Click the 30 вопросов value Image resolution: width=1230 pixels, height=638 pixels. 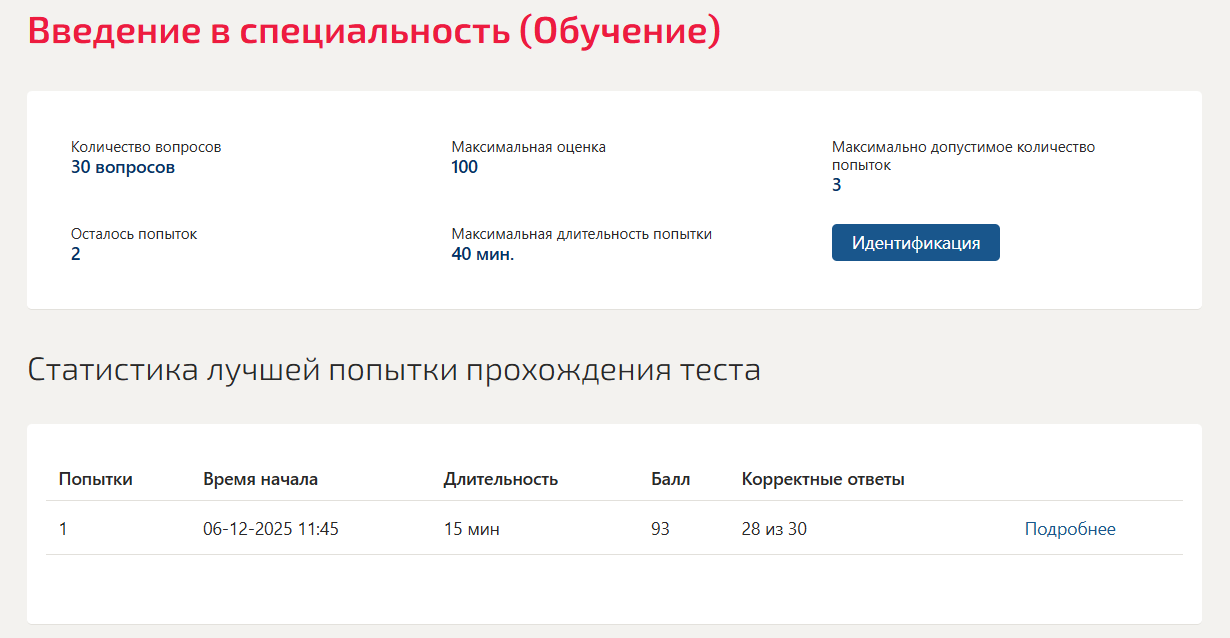[x=123, y=167]
